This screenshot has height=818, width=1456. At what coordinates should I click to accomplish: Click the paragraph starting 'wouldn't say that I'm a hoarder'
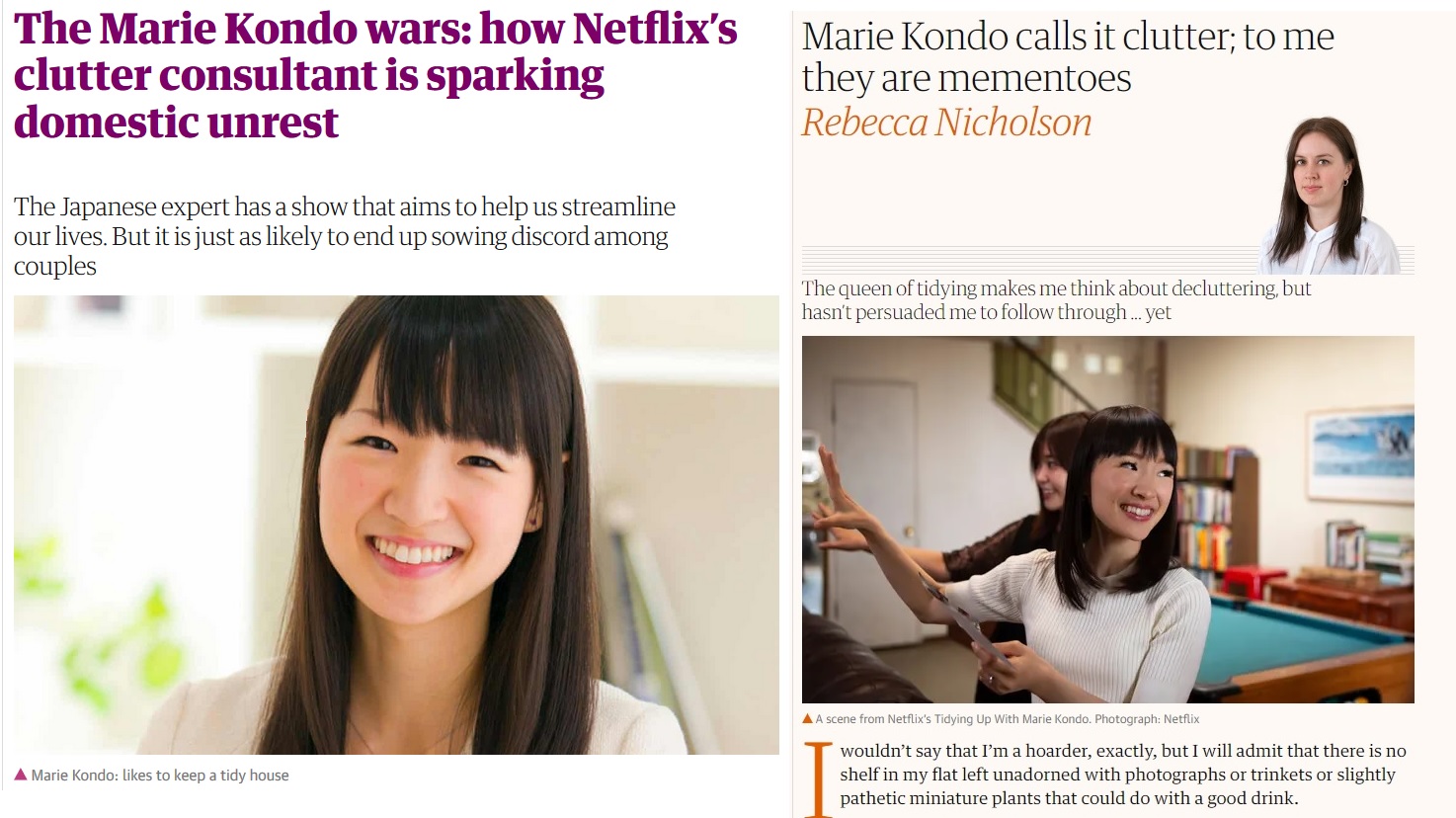point(1123,775)
